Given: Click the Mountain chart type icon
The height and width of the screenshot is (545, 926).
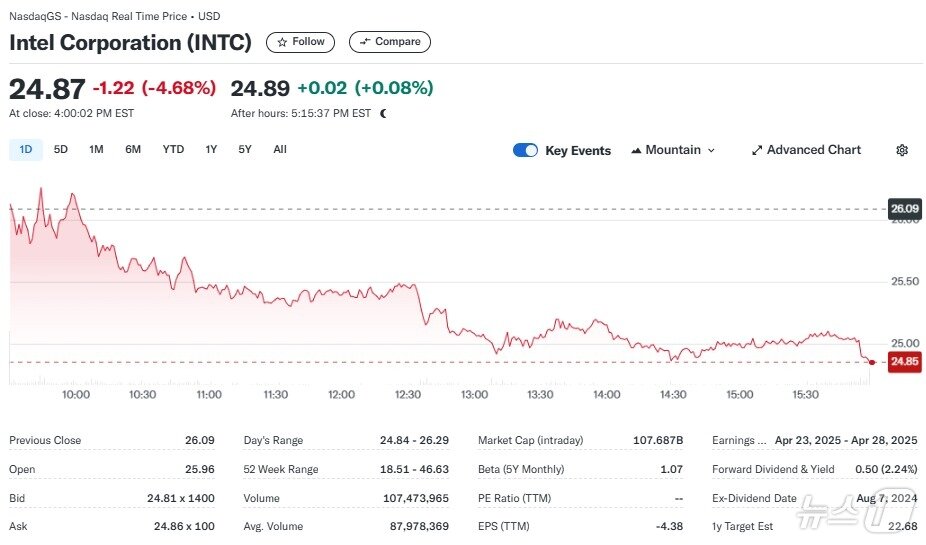Looking at the screenshot, I should point(636,150).
